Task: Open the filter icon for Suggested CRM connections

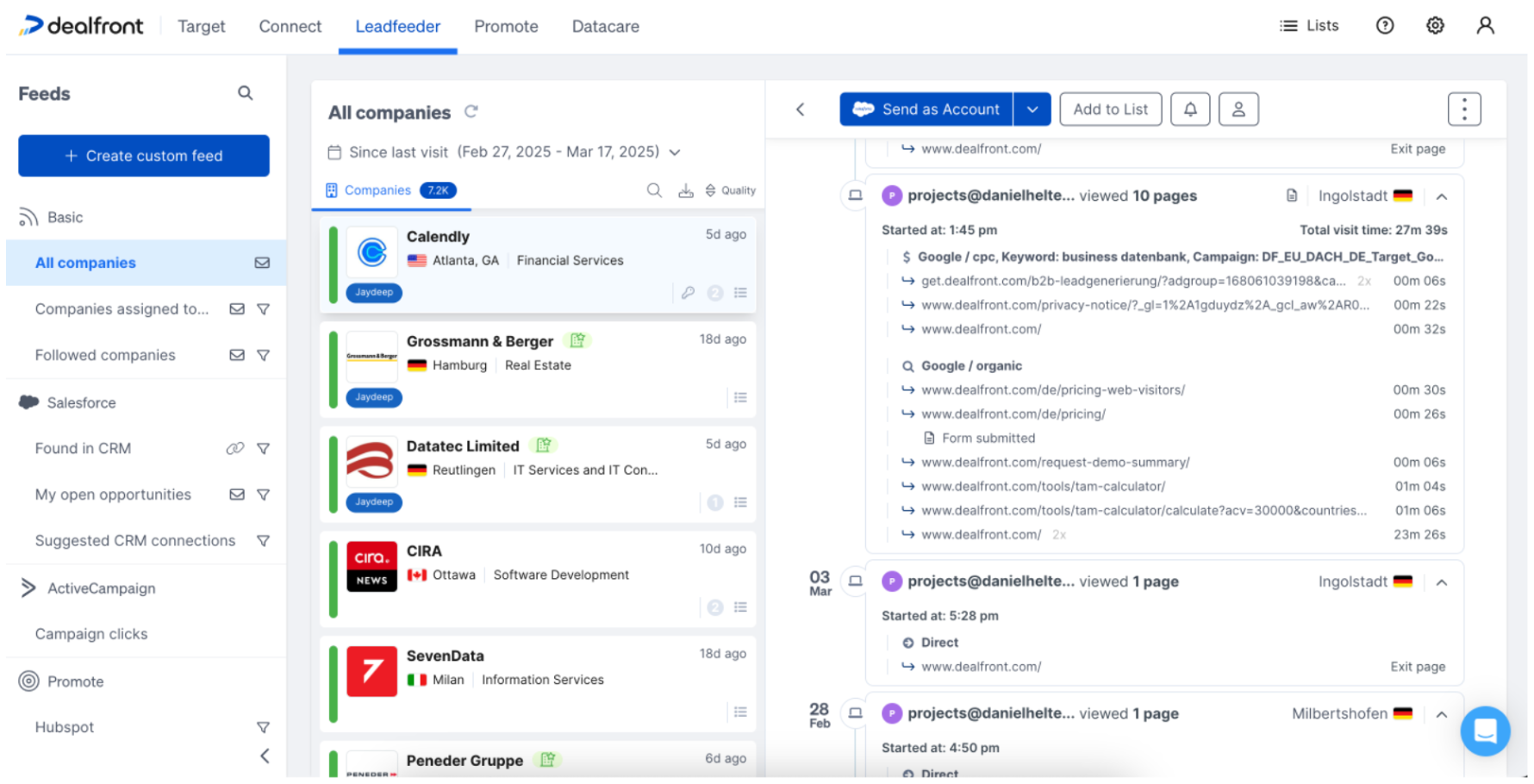Action: coord(264,541)
